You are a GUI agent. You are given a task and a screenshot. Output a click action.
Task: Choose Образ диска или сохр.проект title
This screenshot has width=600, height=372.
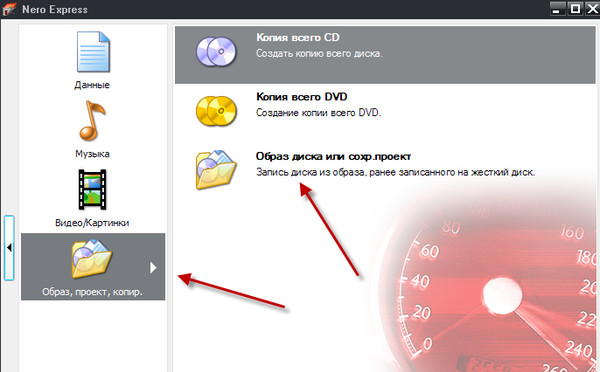tap(333, 157)
